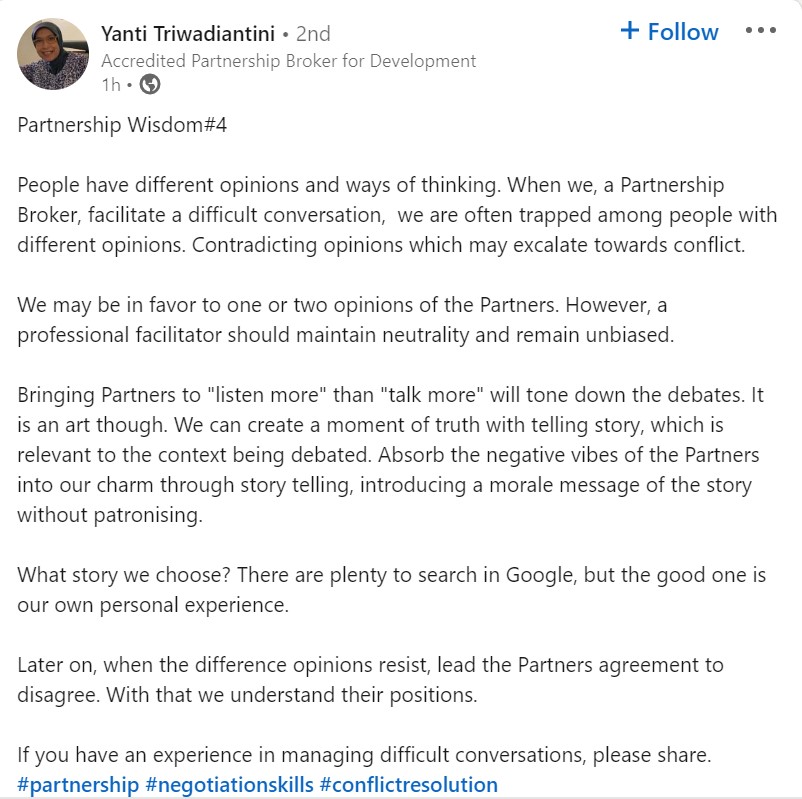Open the #negotiationskills hashtag
802x799 pixels.
click(229, 784)
